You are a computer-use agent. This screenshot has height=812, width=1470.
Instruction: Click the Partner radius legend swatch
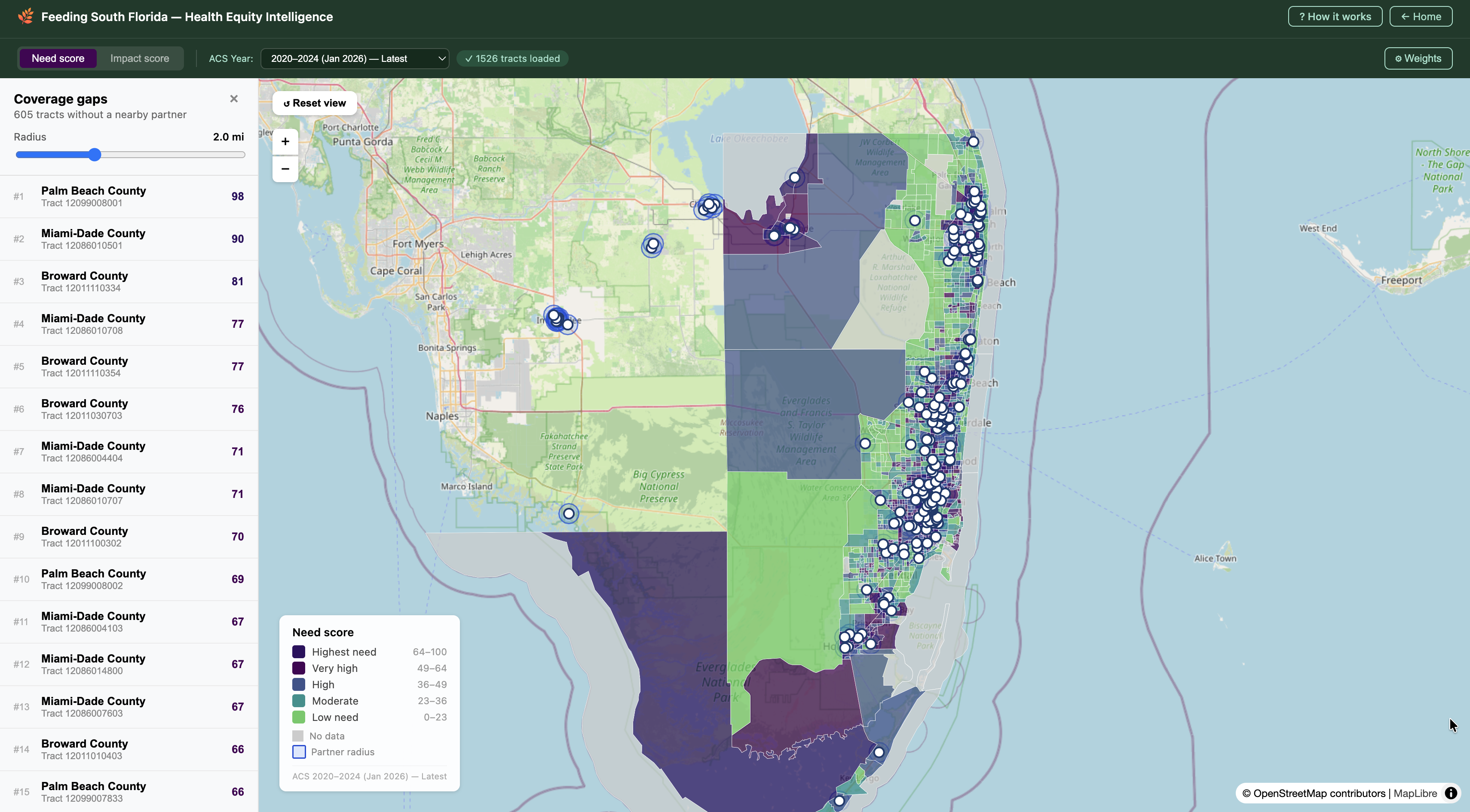point(298,752)
